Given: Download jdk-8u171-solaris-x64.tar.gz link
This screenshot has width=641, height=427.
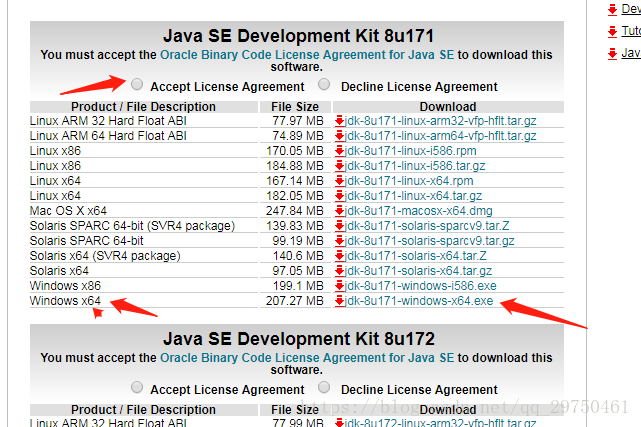Looking at the screenshot, I should coord(418,271).
